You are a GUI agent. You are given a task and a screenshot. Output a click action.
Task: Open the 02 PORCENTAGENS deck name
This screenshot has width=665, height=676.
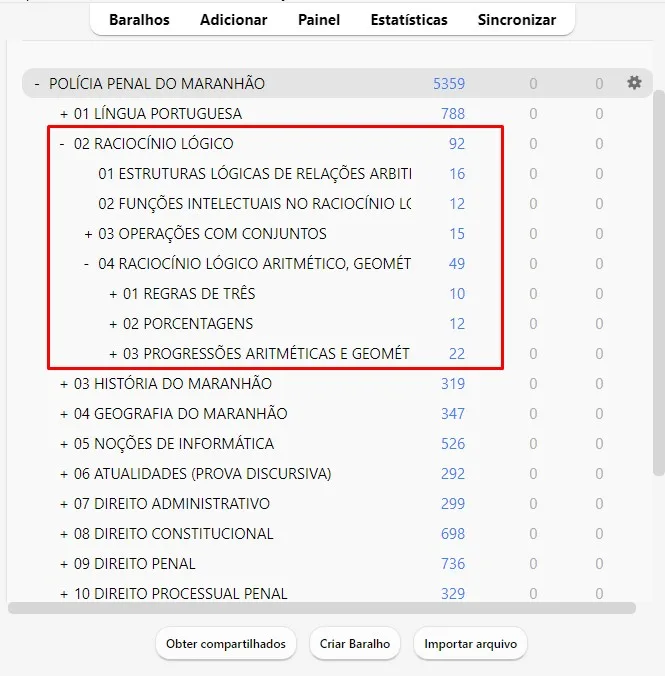coord(188,324)
